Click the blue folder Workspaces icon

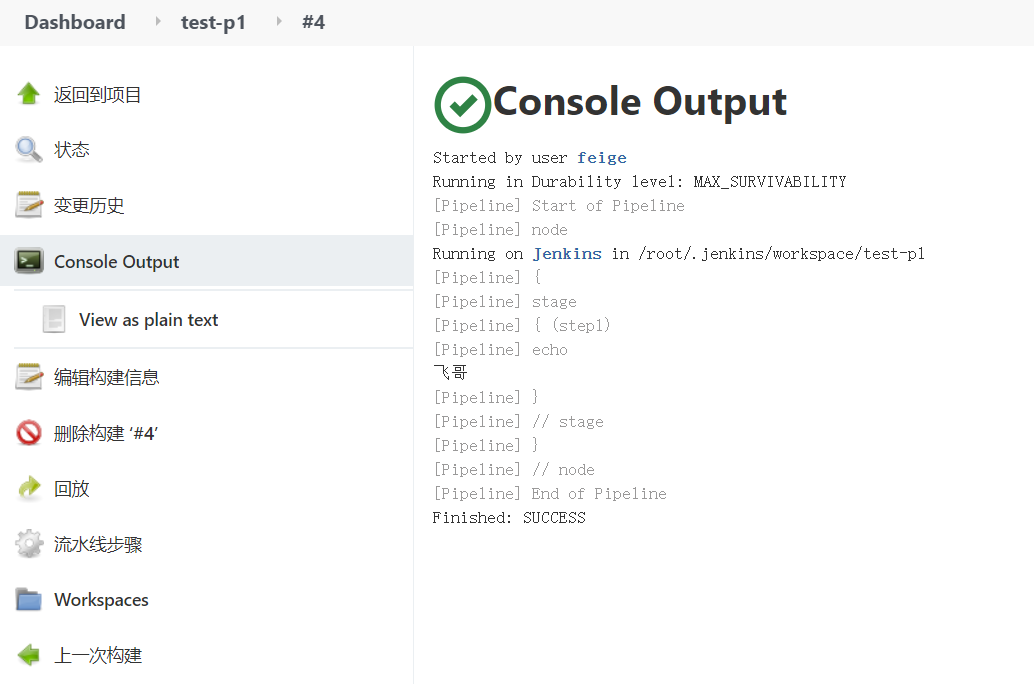click(x=29, y=600)
